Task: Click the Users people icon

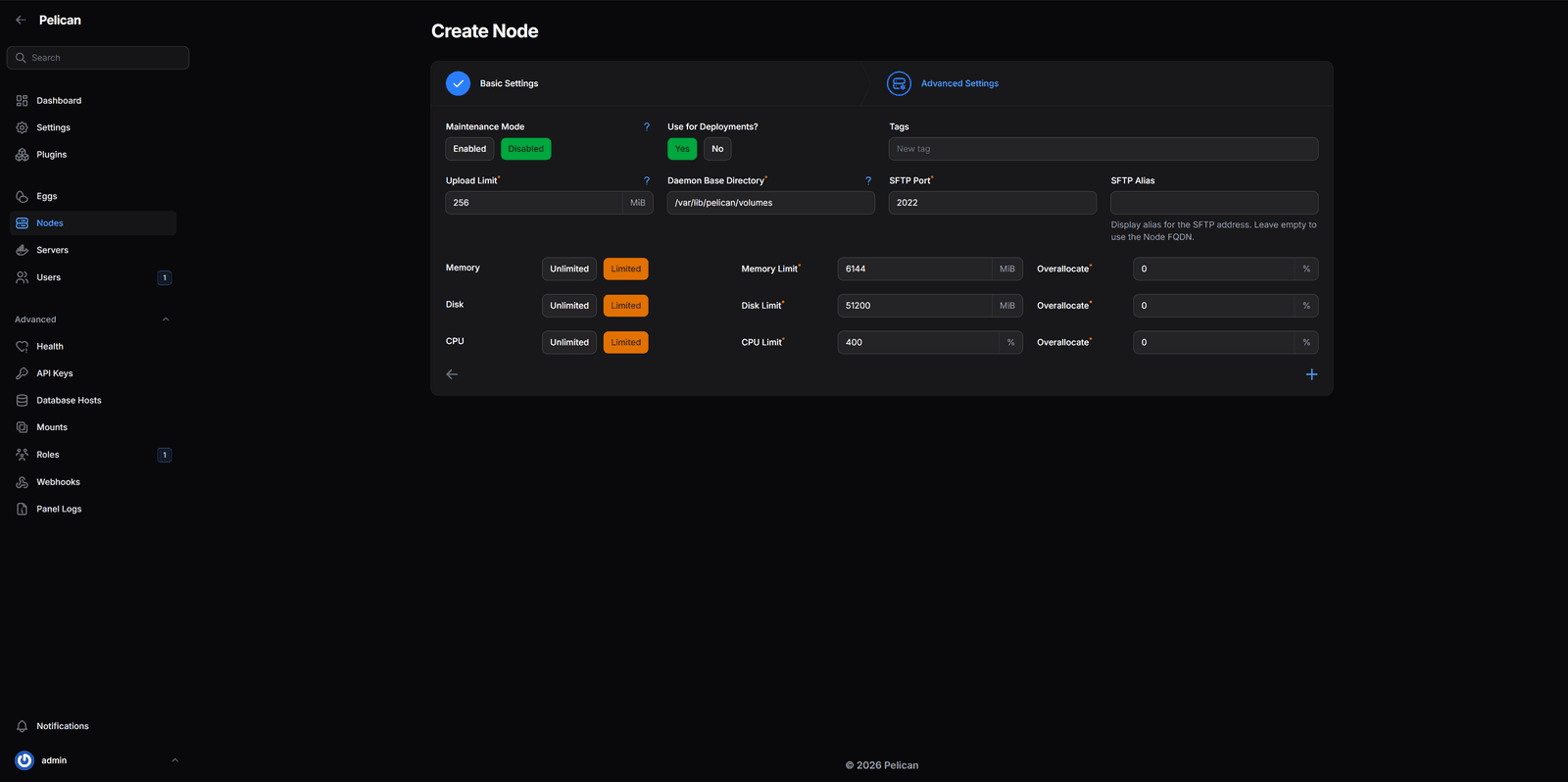Action: pos(22,277)
